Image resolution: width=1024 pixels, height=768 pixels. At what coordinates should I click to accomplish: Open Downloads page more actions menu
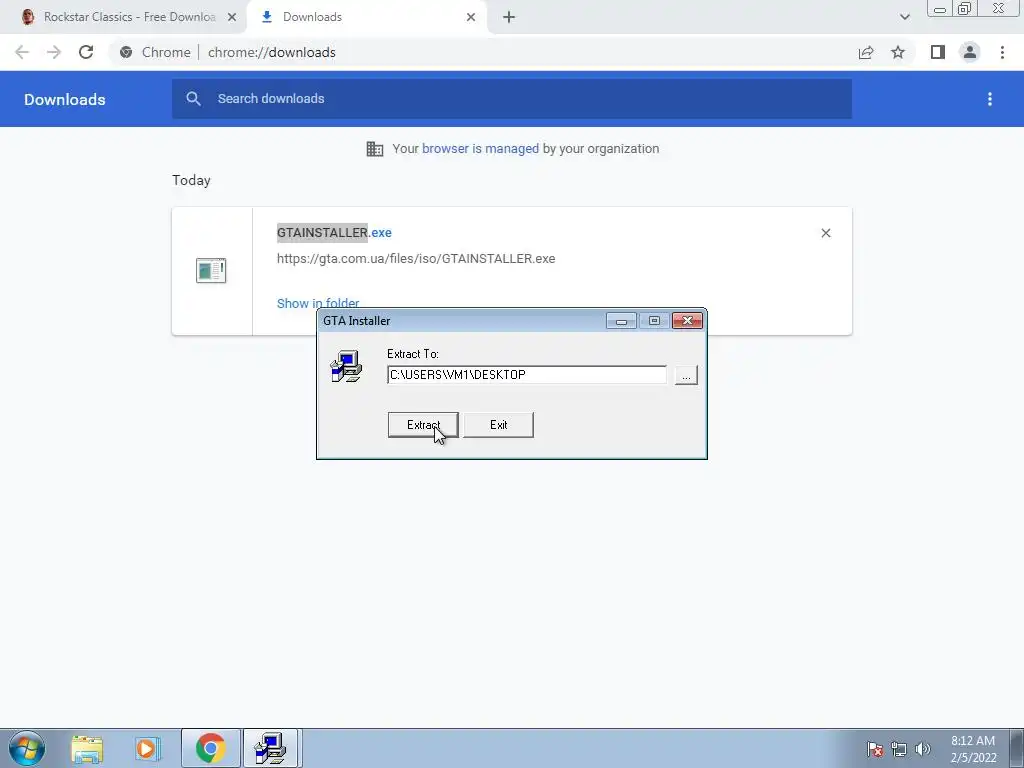989,99
